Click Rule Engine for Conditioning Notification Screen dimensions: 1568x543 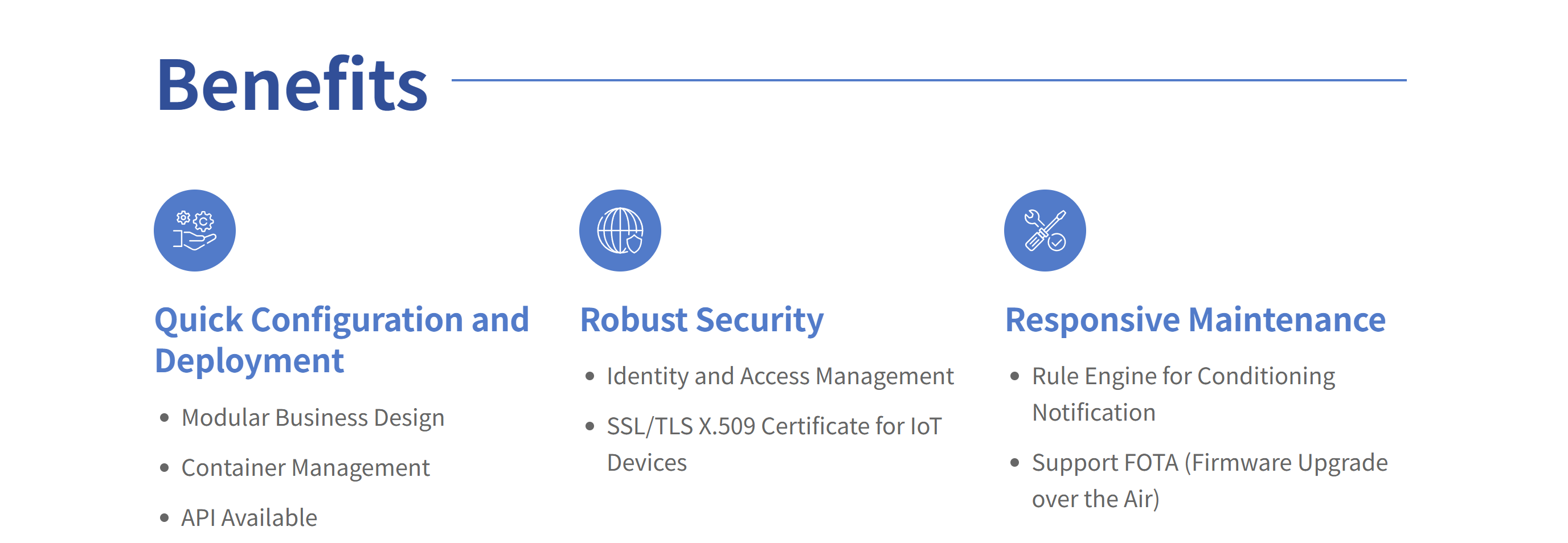(x=1184, y=394)
